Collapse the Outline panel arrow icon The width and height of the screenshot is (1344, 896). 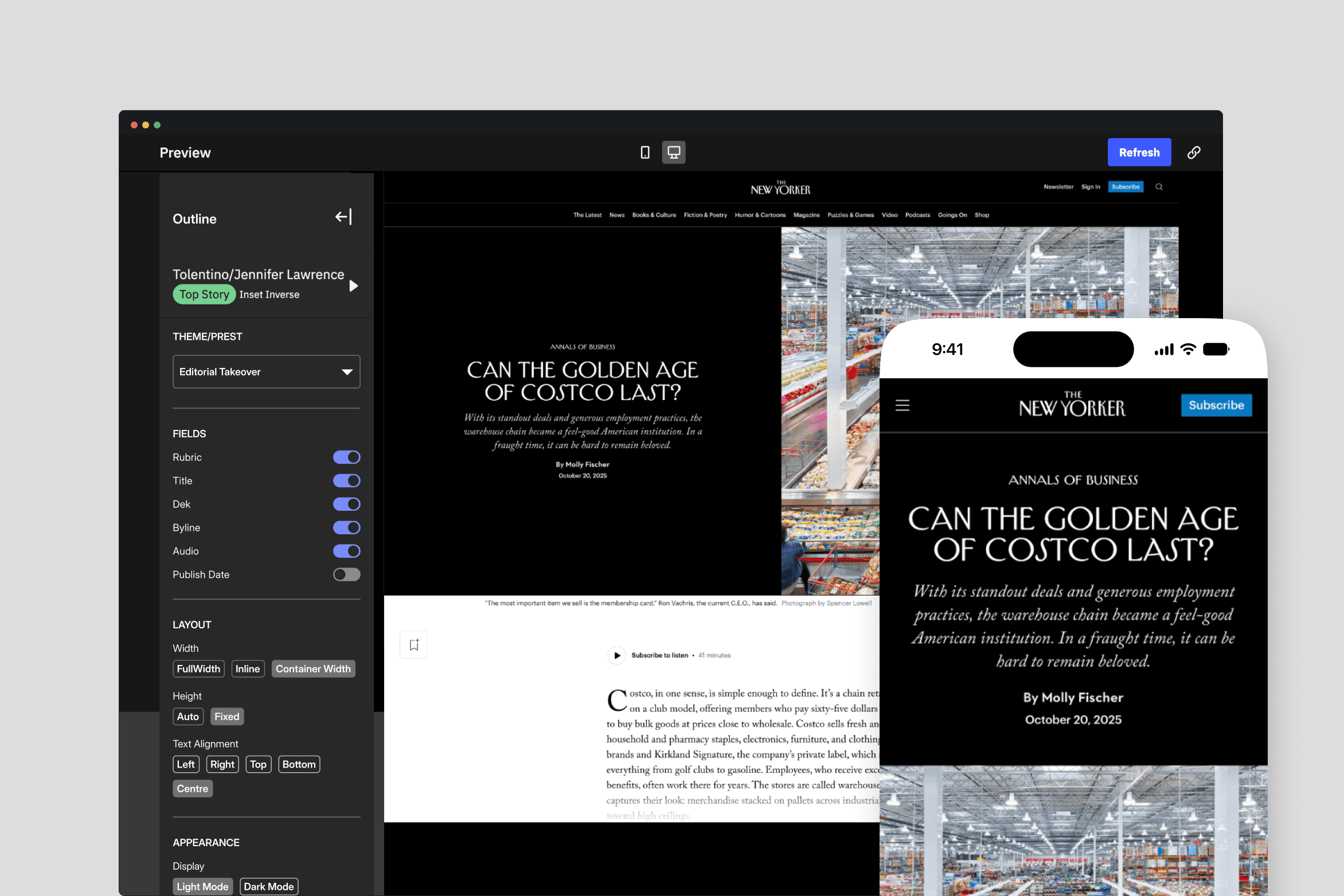[343, 217]
